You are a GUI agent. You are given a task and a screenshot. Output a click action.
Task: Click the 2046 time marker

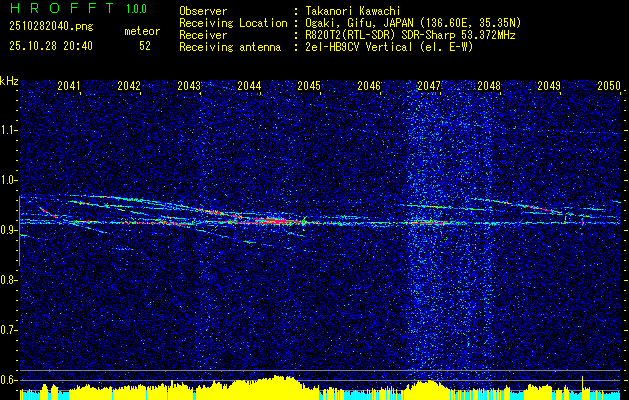click(x=369, y=86)
